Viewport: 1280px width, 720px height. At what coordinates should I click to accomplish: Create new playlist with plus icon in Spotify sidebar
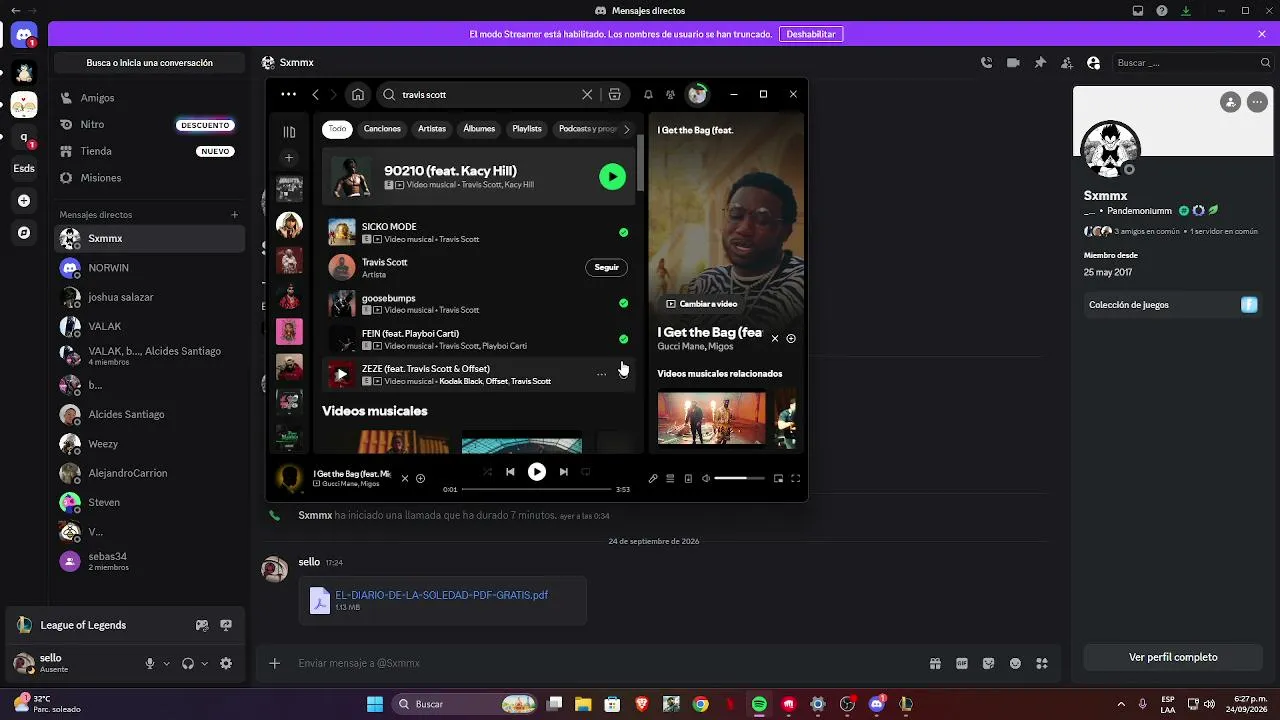tap(289, 158)
